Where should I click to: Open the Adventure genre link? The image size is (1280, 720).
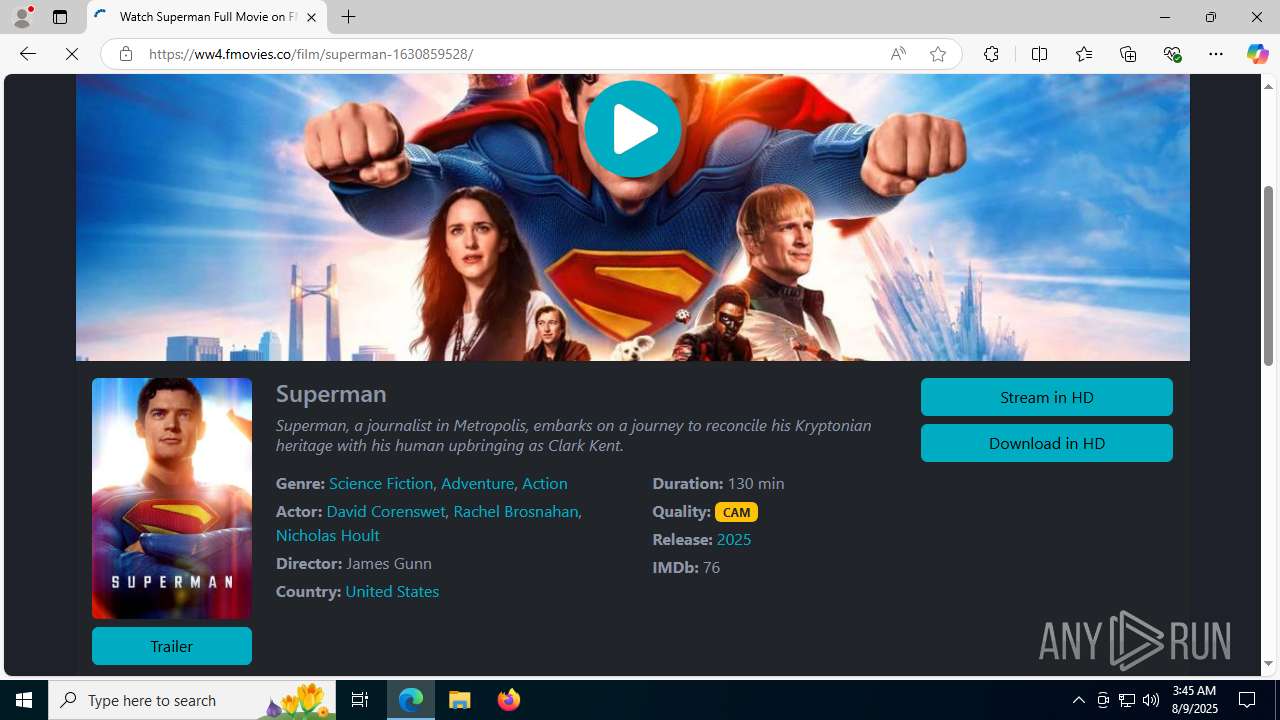click(477, 483)
